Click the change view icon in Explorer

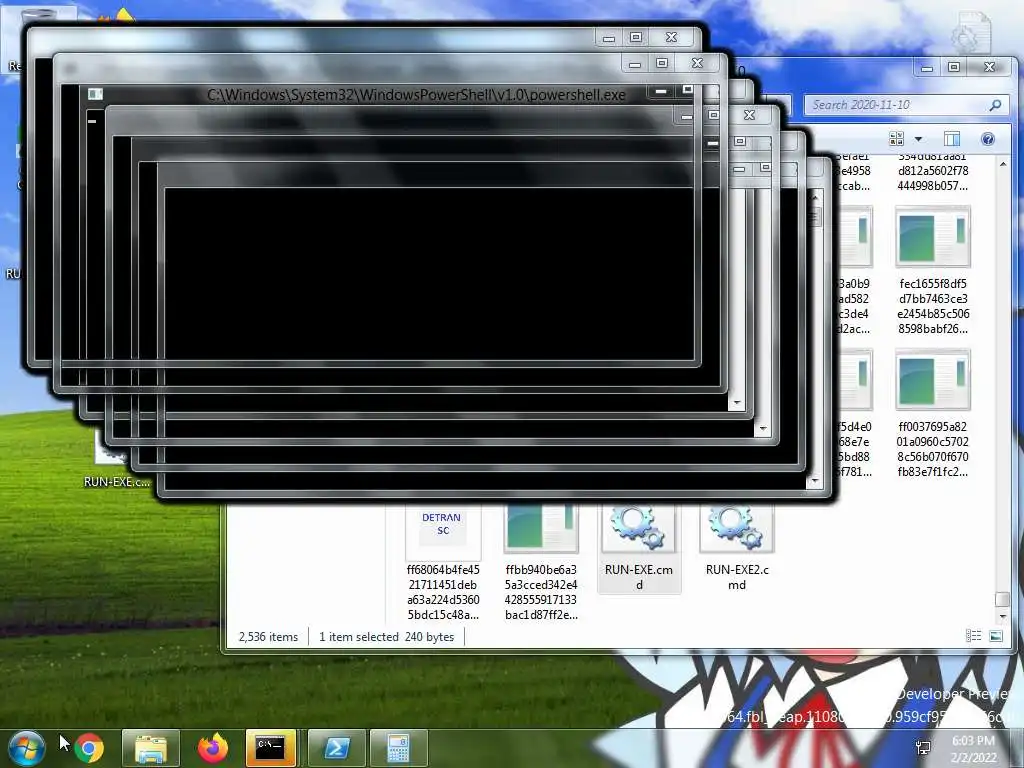pos(897,138)
